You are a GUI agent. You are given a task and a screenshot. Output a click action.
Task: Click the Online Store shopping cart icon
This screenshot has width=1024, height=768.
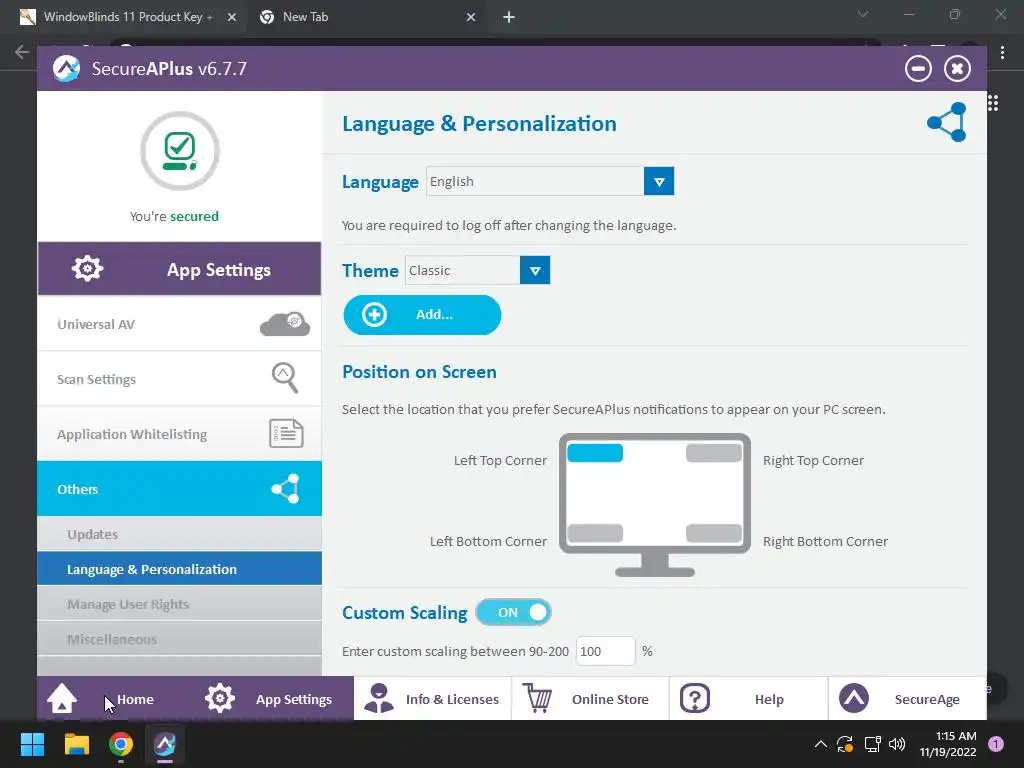pos(537,699)
